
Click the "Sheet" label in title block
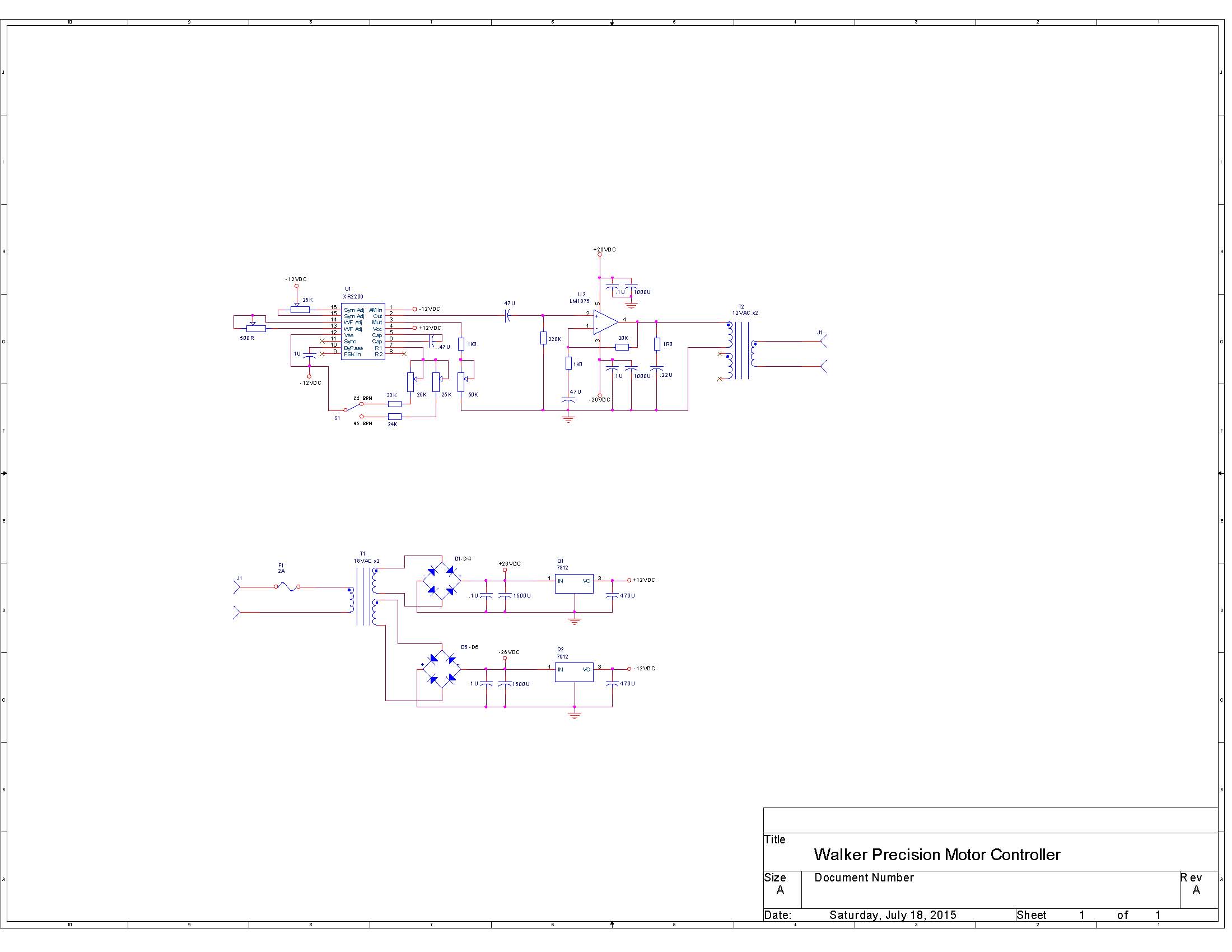point(1030,915)
